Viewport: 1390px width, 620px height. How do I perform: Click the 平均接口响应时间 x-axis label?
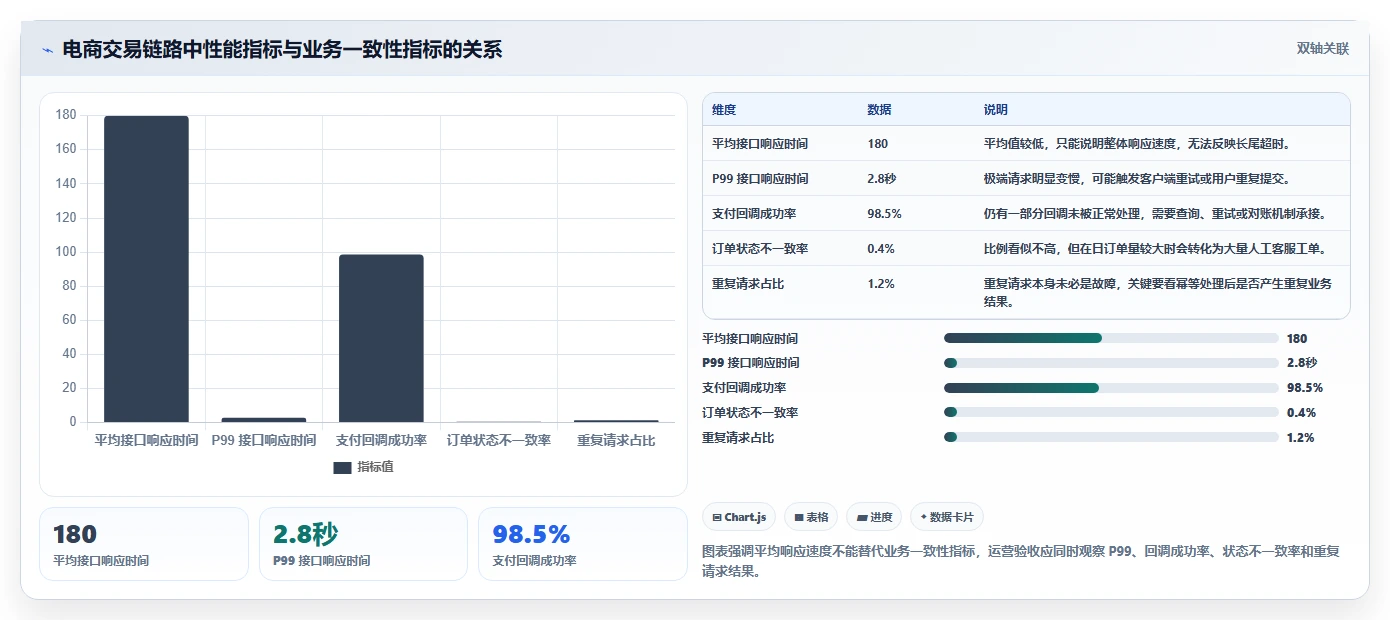146,440
